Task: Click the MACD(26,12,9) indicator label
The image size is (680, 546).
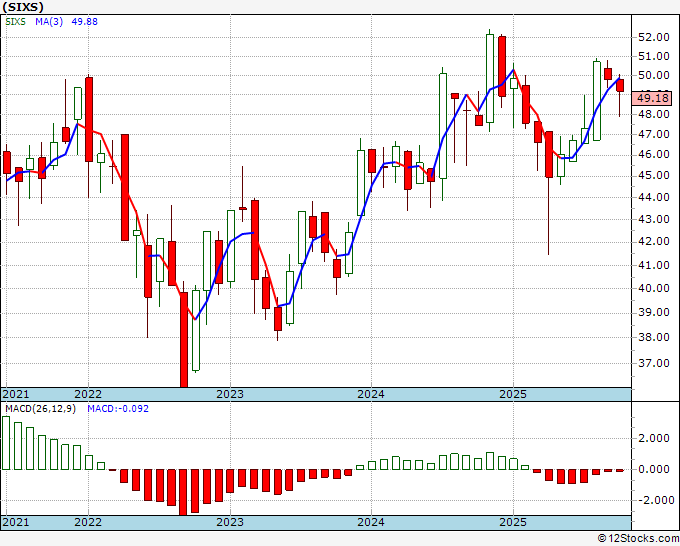Action: pyautogui.click(x=41, y=409)
